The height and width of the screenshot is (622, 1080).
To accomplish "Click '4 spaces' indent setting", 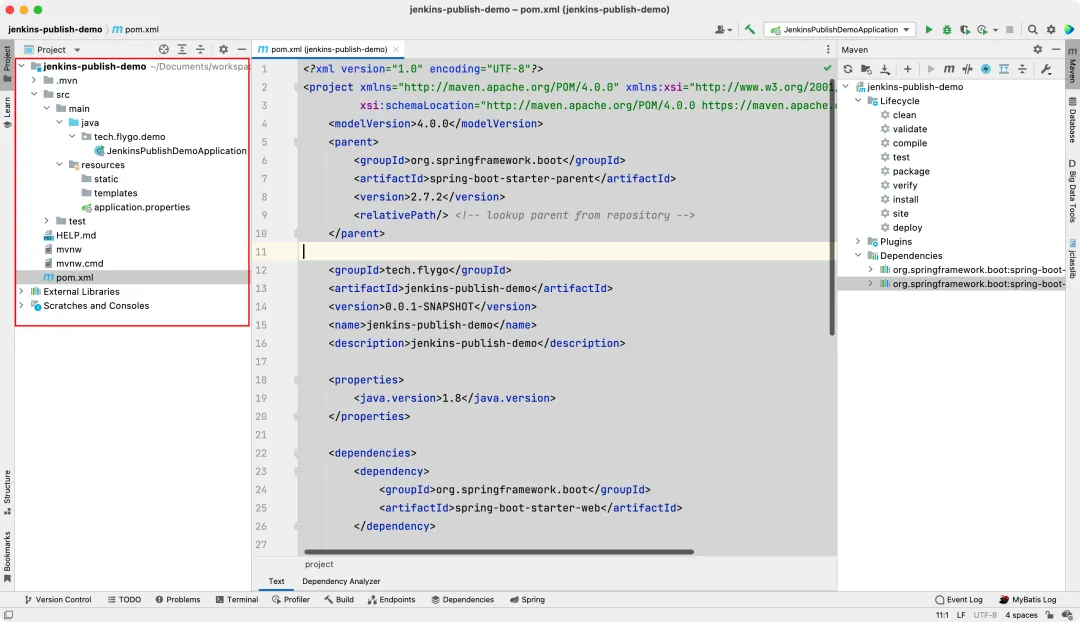I will click(1021, 615).
